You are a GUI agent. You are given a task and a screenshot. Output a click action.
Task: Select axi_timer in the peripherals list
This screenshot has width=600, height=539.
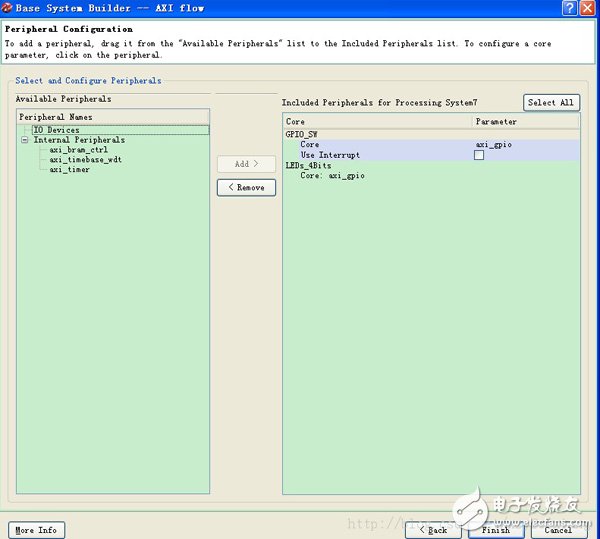point(69,170)
